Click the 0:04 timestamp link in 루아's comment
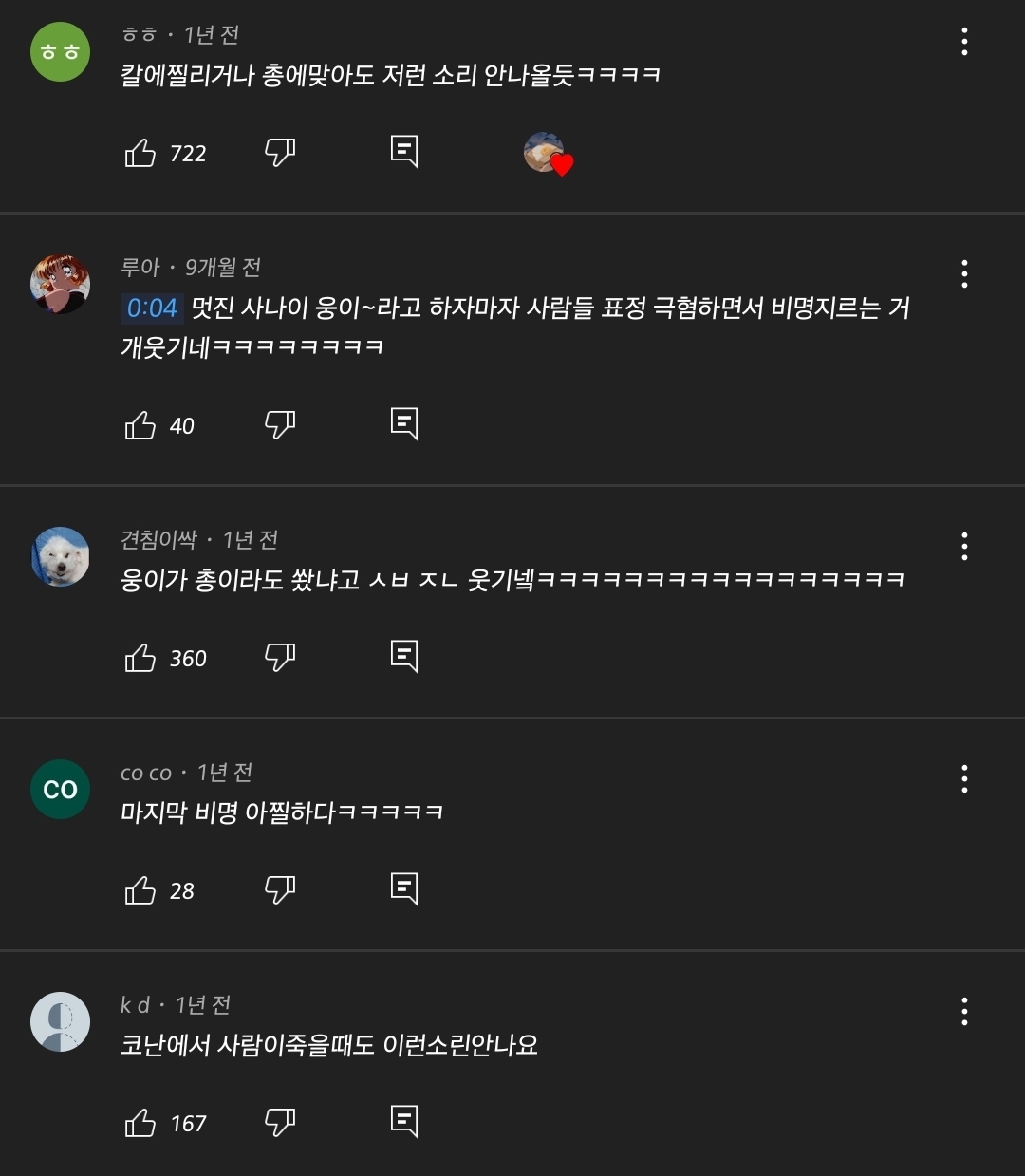The height and width of the screenshot is (1176, 1025). tap(152, 308)
